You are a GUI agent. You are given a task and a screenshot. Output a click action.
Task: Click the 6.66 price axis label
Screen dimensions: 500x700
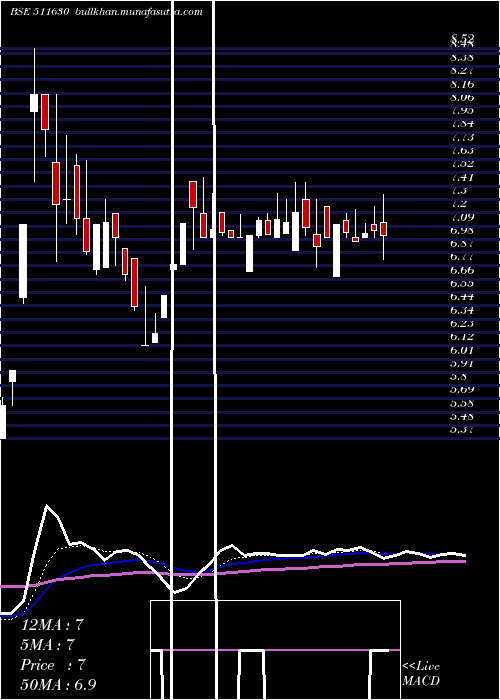click(x=462, y=270)
